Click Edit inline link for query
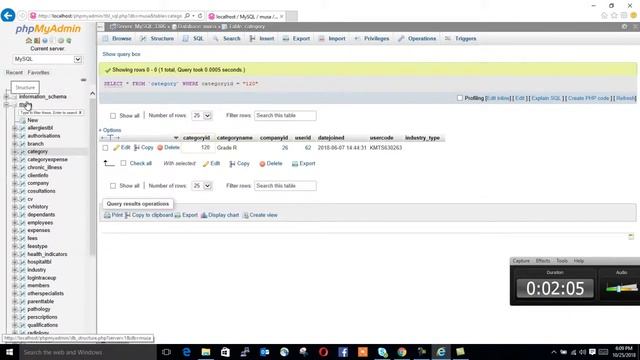The width and height of the screenshot is (640, 360). pos(498,98)
